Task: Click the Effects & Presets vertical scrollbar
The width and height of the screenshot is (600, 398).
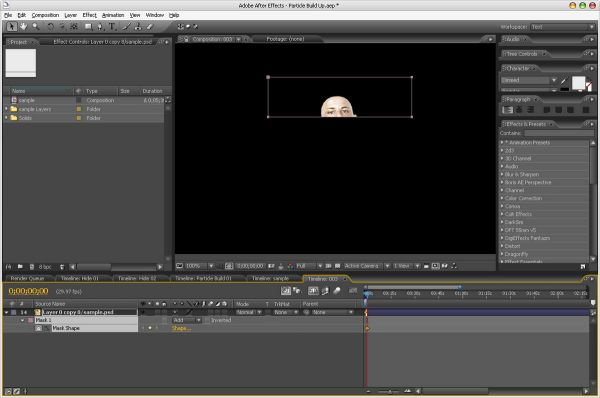Action: coord(593,201)
